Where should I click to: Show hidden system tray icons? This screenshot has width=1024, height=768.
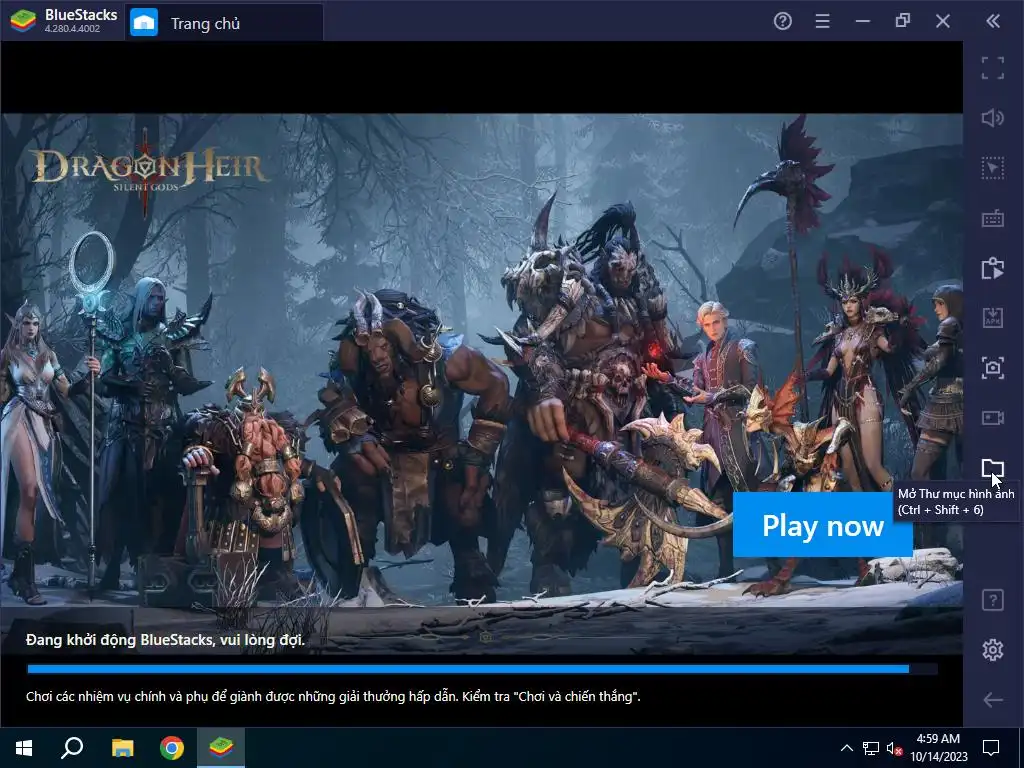pos(846,748)
